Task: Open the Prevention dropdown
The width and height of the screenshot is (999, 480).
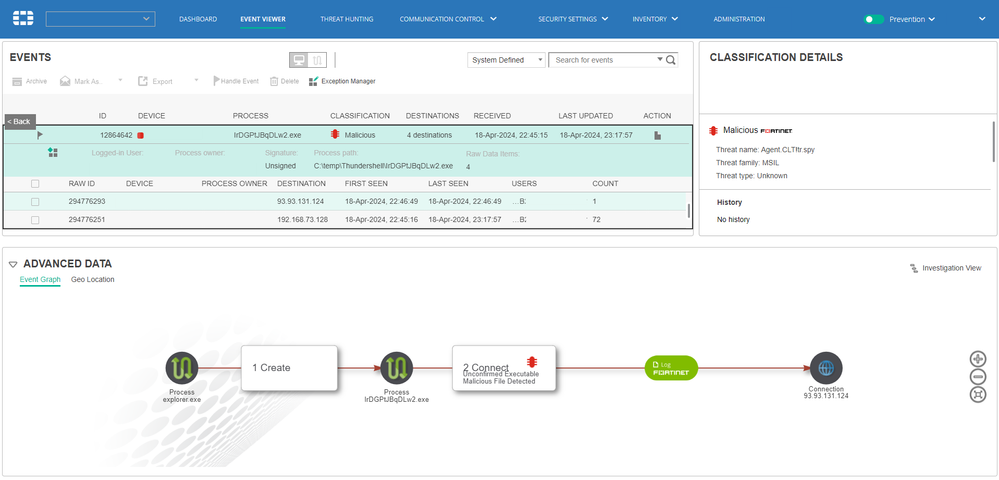Action: (912, 19)
